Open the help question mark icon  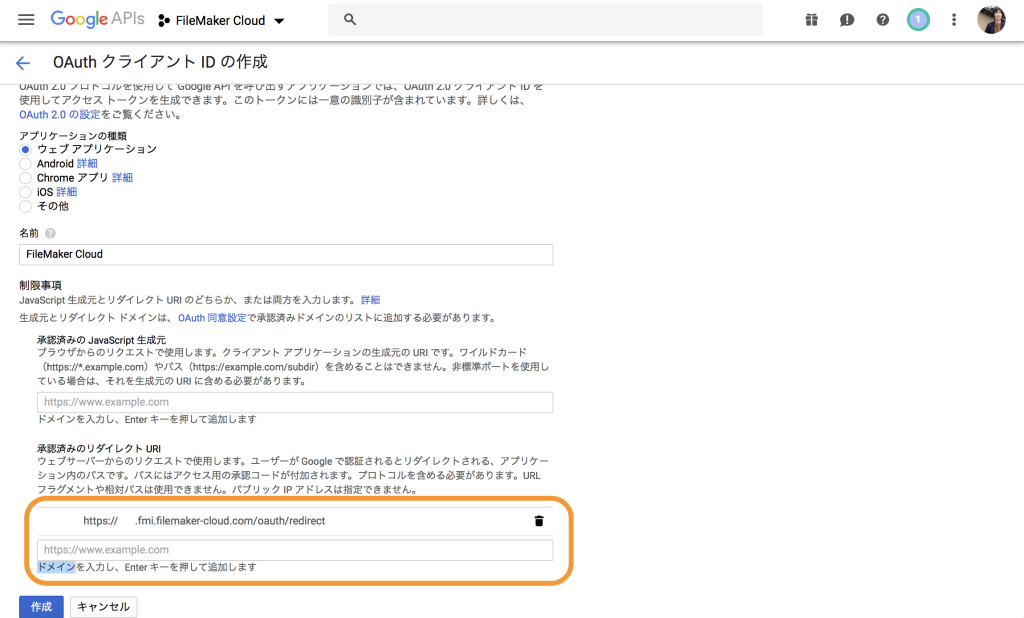tap(882, 20)
